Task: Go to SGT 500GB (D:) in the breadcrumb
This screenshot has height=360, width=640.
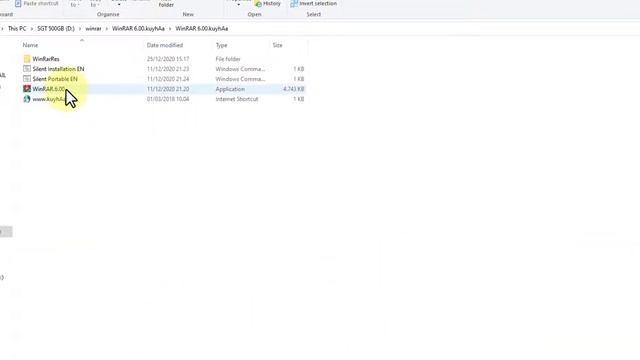Action: point(56,29)
